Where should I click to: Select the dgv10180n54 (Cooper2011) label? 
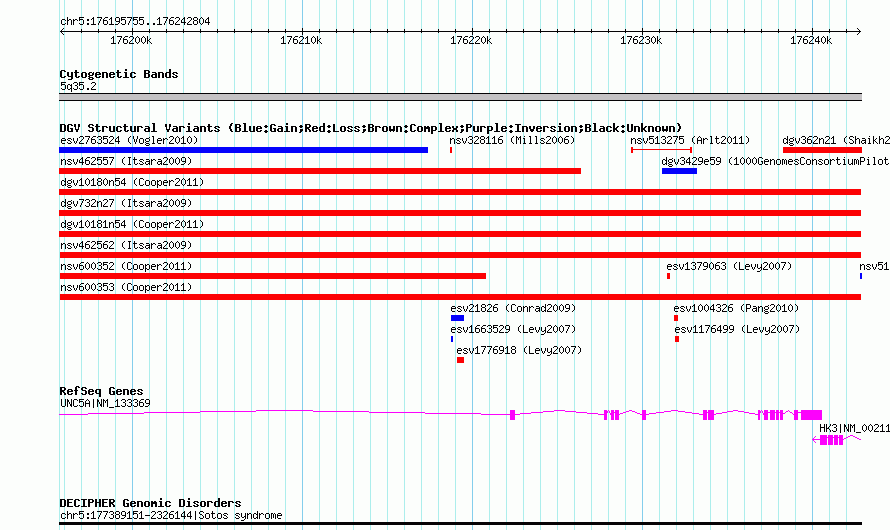click(x=132, y=182)
